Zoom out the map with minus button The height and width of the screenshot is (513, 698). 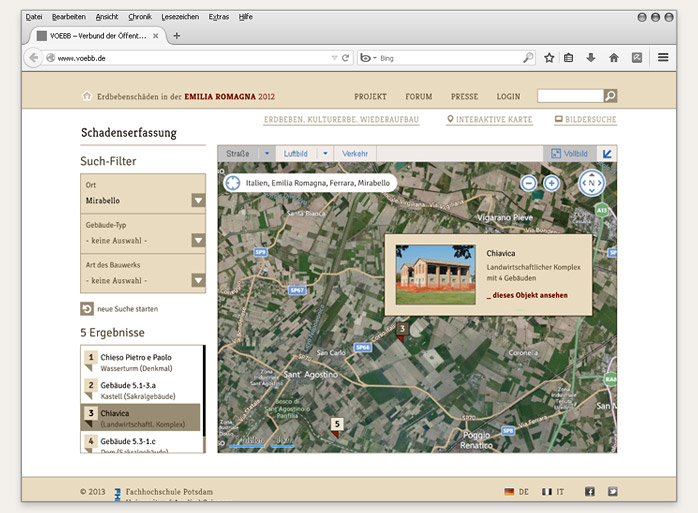point(529,183)
